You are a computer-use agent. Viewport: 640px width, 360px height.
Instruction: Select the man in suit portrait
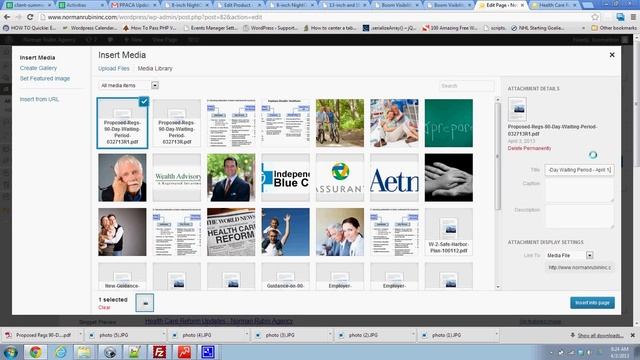231,178
